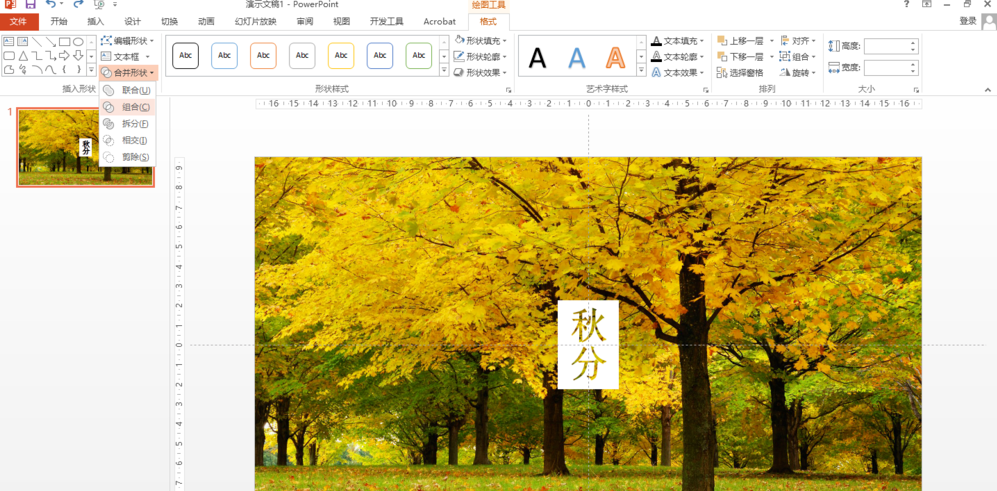Image resolution: width=997 pixels, height=491 pixels.
Task: Switch to the Acrobat tab
Action: tap(439, 22)
